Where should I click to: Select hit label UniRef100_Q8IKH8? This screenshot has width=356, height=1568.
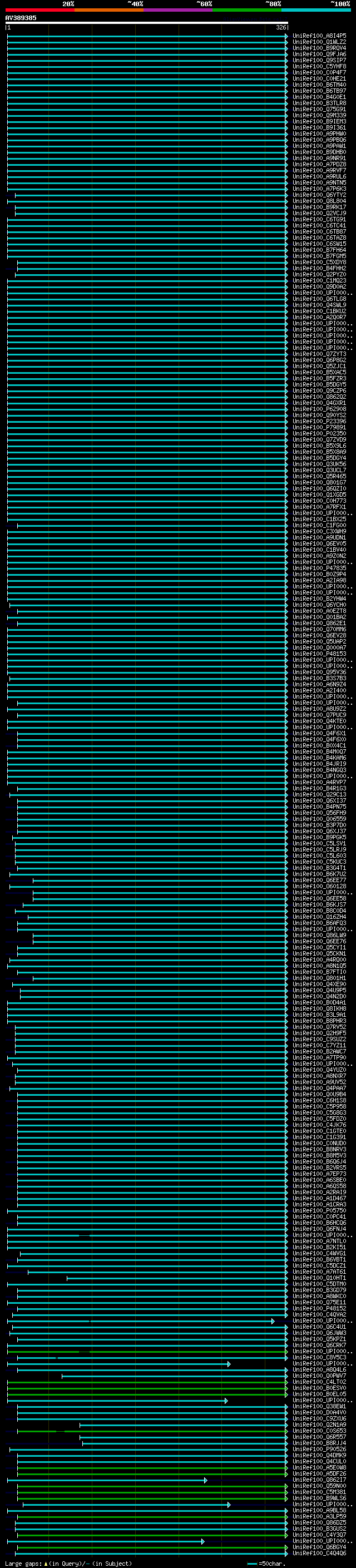(x=319, y=1008)
